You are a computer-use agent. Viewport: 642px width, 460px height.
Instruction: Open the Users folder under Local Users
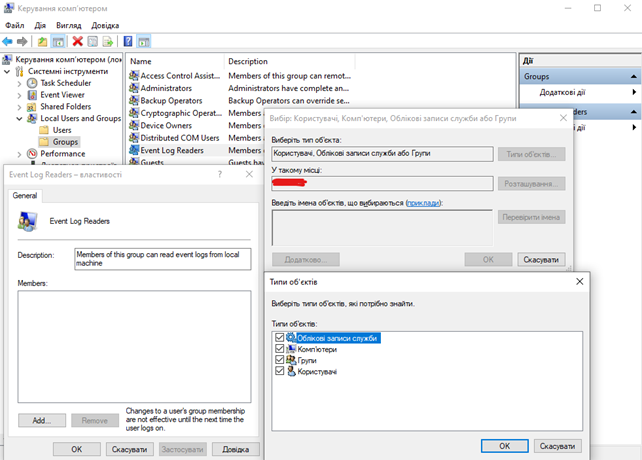pos(61,130)
